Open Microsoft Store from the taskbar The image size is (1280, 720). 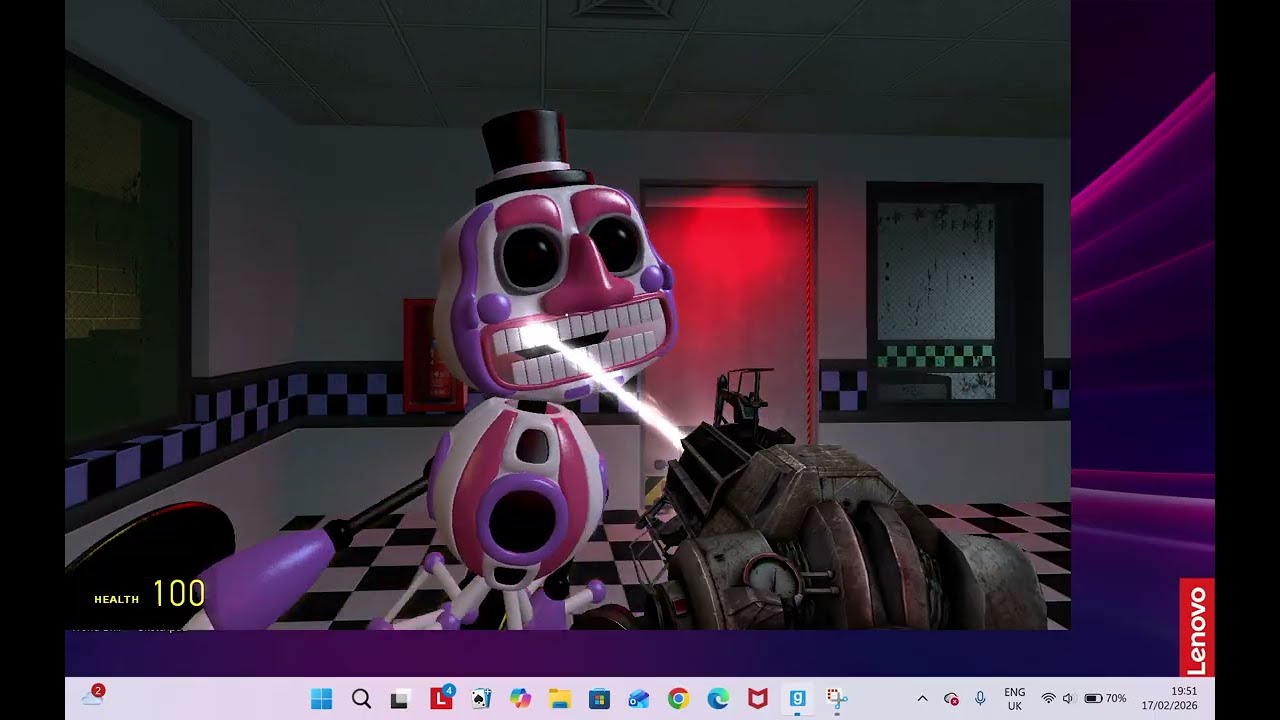[x=599, y=699]
